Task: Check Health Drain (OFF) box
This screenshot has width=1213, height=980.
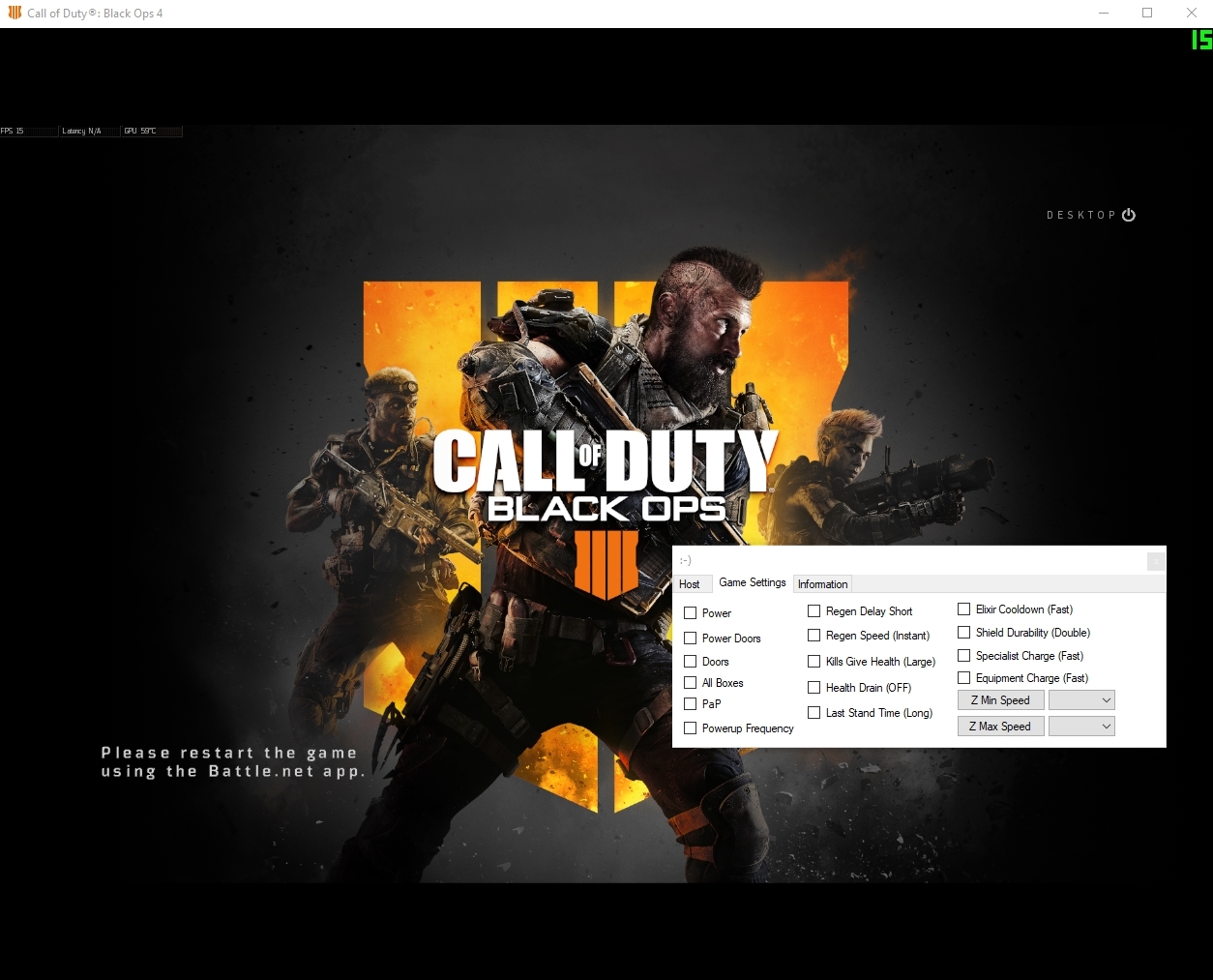Action: (x=814, y=688)
